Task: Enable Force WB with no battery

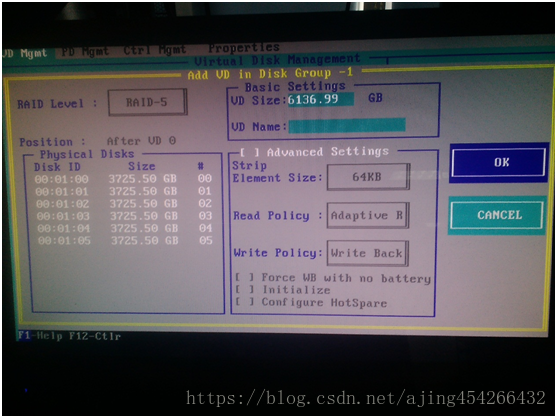Action: click(x=245, y=277)
